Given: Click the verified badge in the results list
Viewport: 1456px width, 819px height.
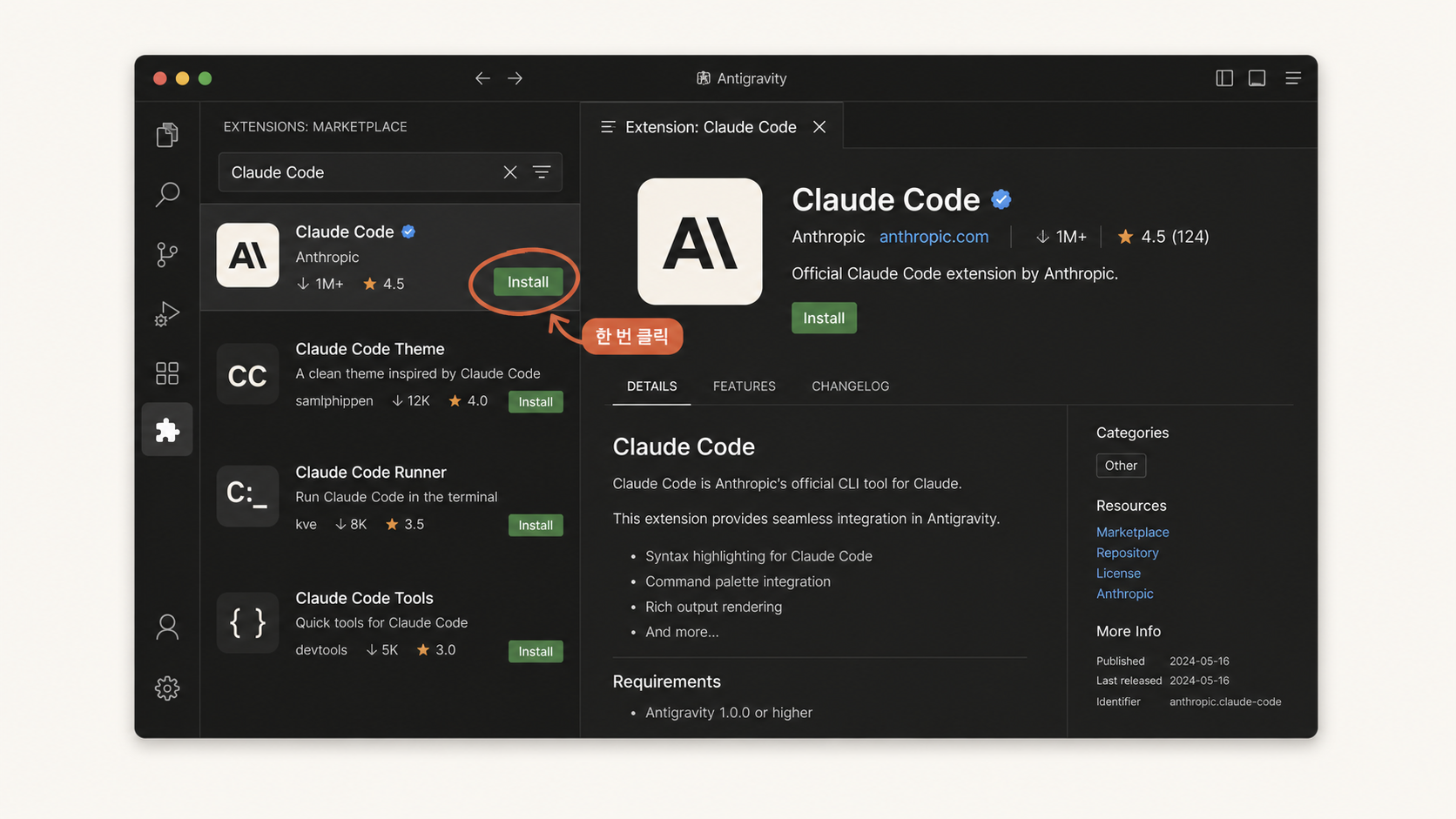Looking at the screenshot, I should 408,232.
